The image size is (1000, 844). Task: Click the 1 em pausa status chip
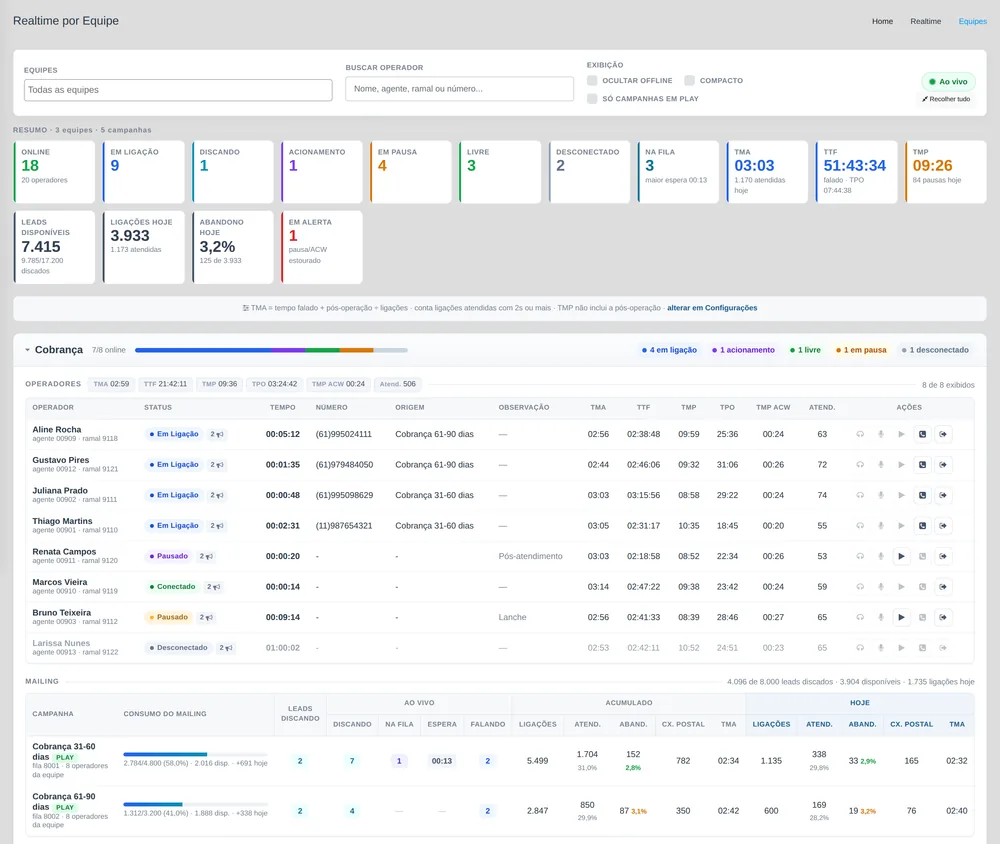[861, 350]
